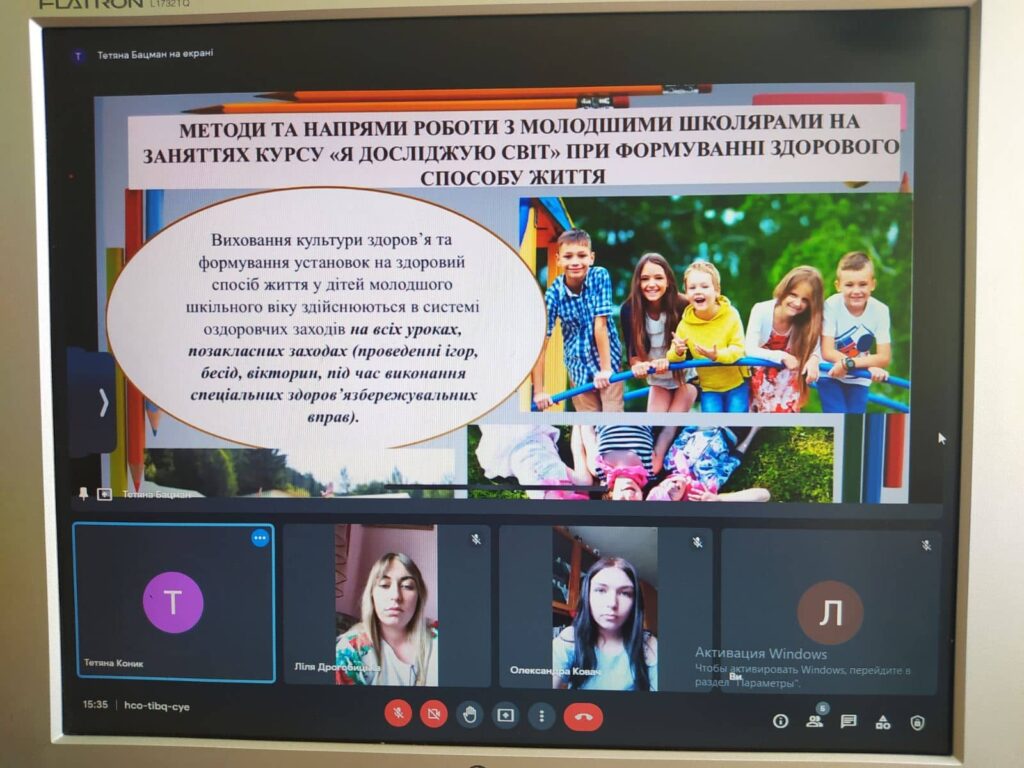Click Олександра Ковач name label
The height and width of the screenshot is (768, 1024).
(x=555, y=670)
